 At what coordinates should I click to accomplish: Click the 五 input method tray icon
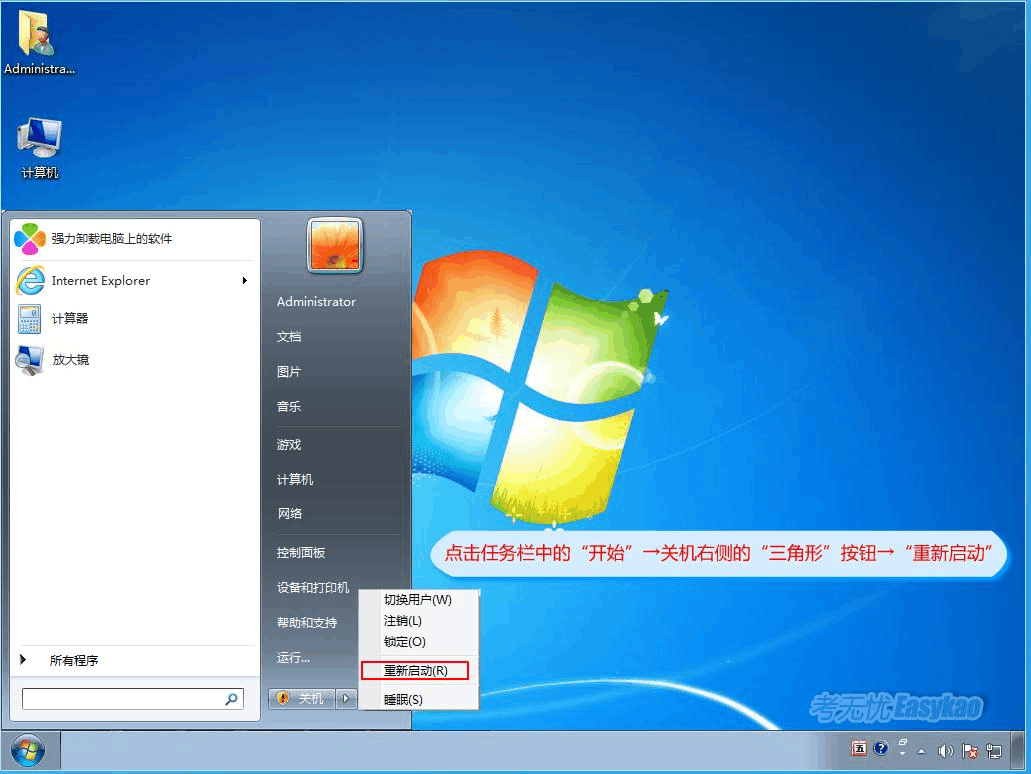coord(859,748)
